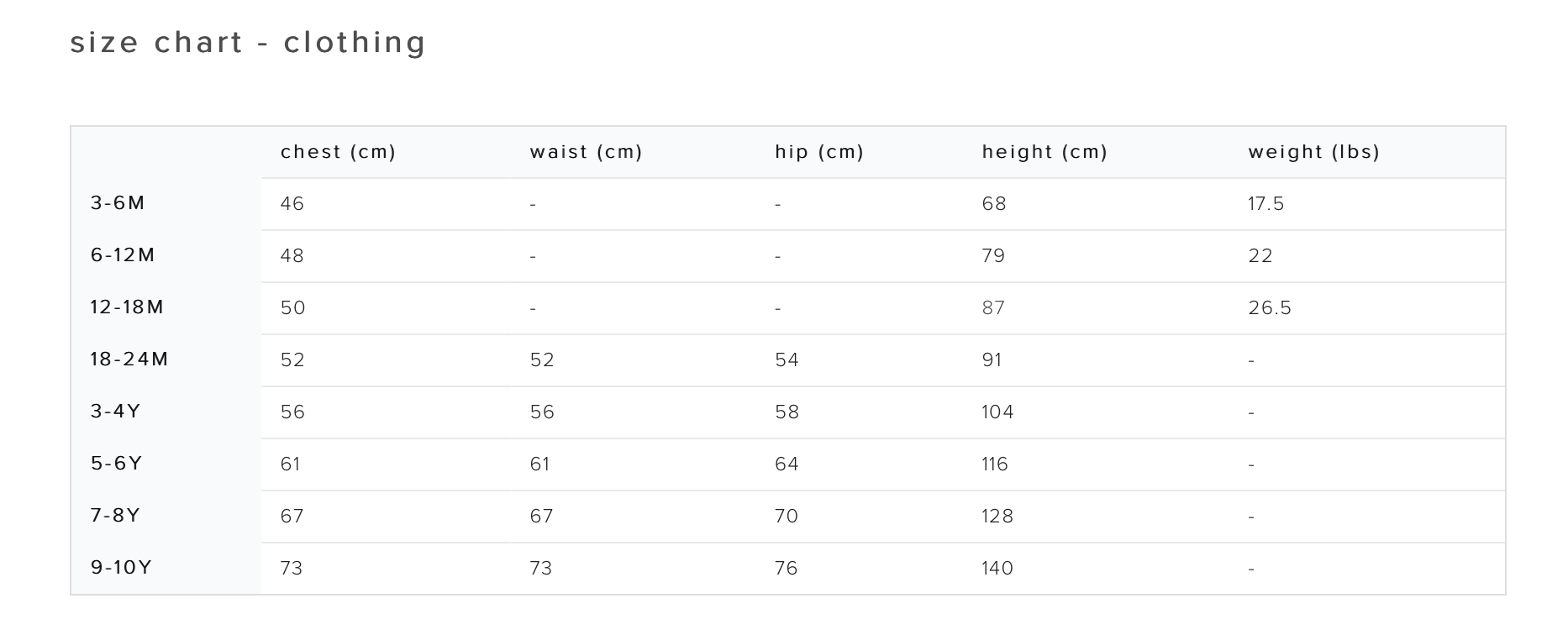Click the 'size chart - clothing' heading

tap(248, 42)
